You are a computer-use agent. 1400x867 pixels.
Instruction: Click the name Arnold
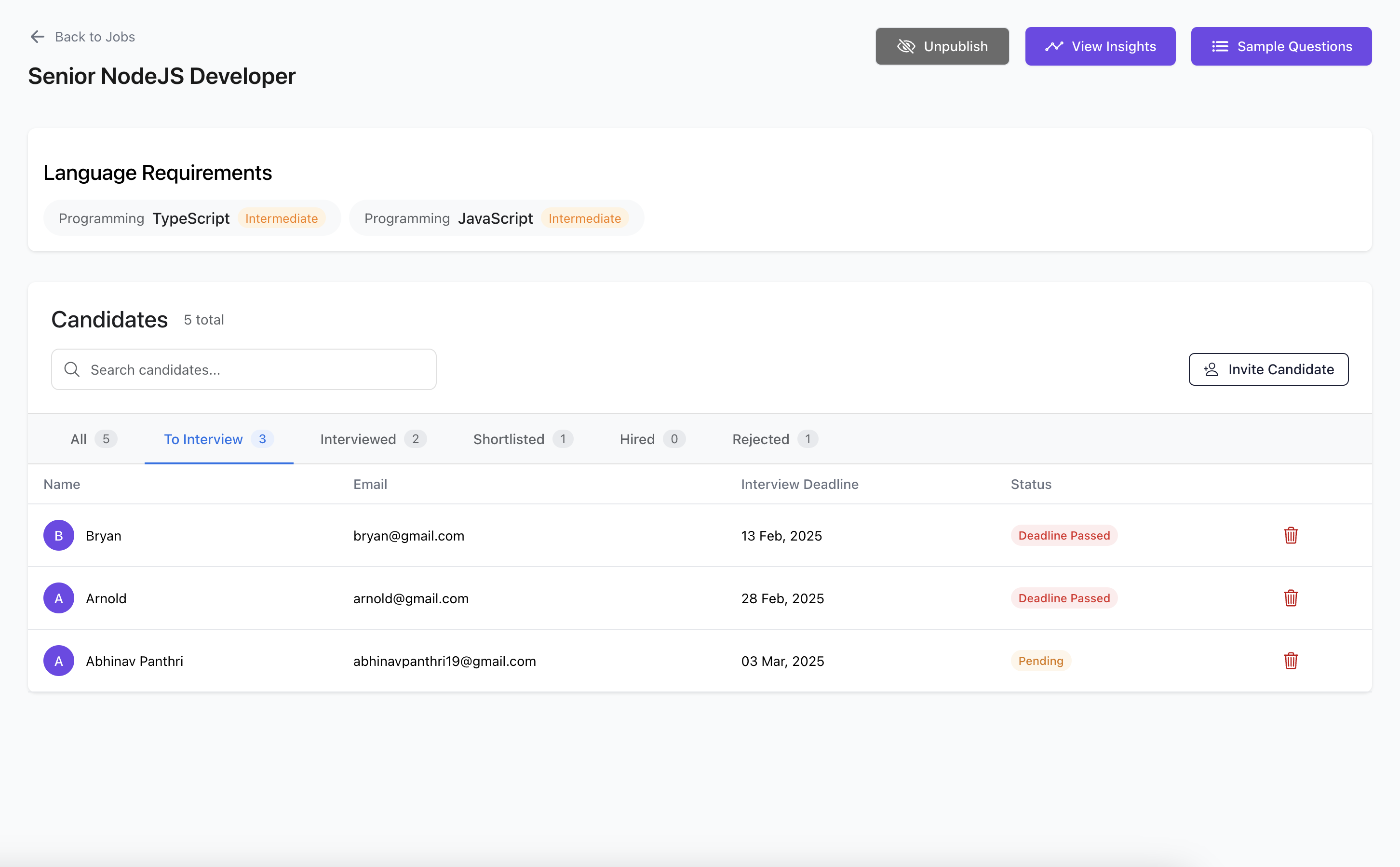click(106, 598)
